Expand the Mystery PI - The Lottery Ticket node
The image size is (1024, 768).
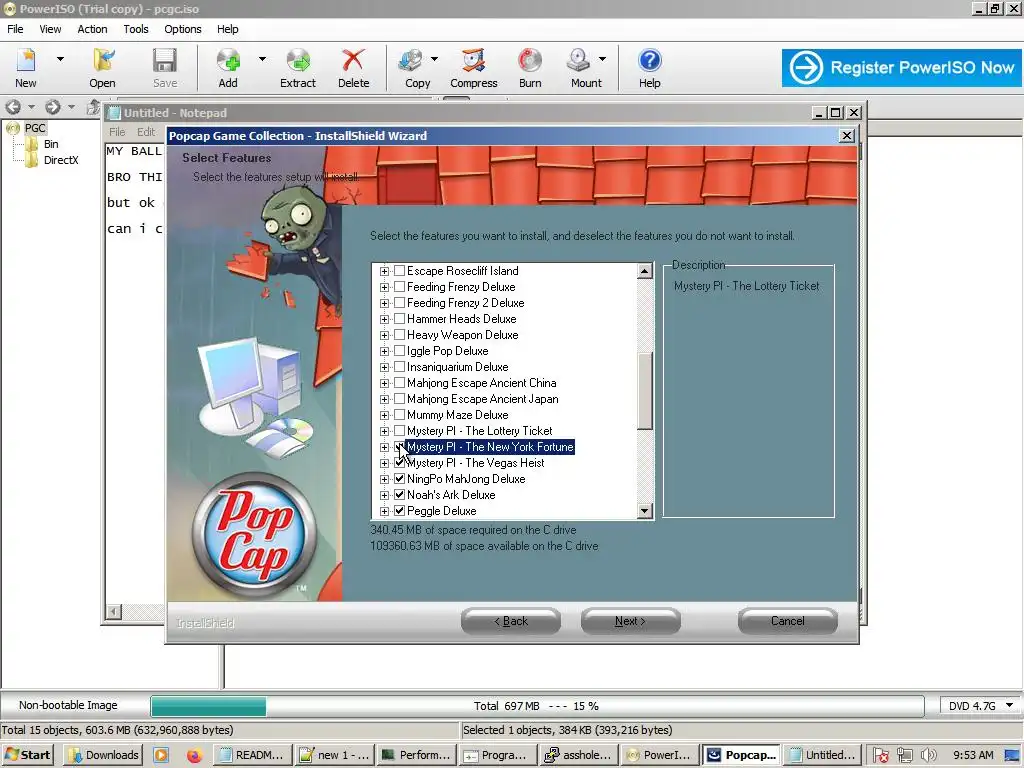pyautogui.click(x=385, y=431)
